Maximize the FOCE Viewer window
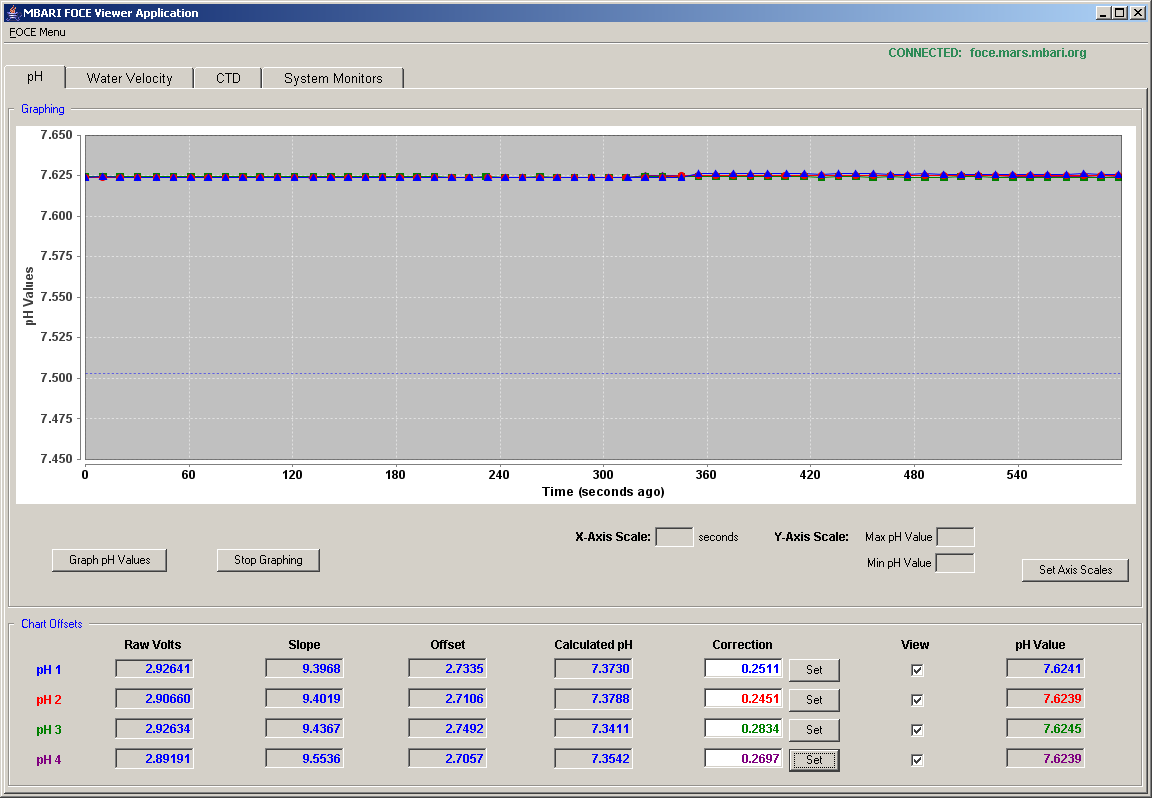This screenshot has width=1152, height=798. [x=1119, y=12]
